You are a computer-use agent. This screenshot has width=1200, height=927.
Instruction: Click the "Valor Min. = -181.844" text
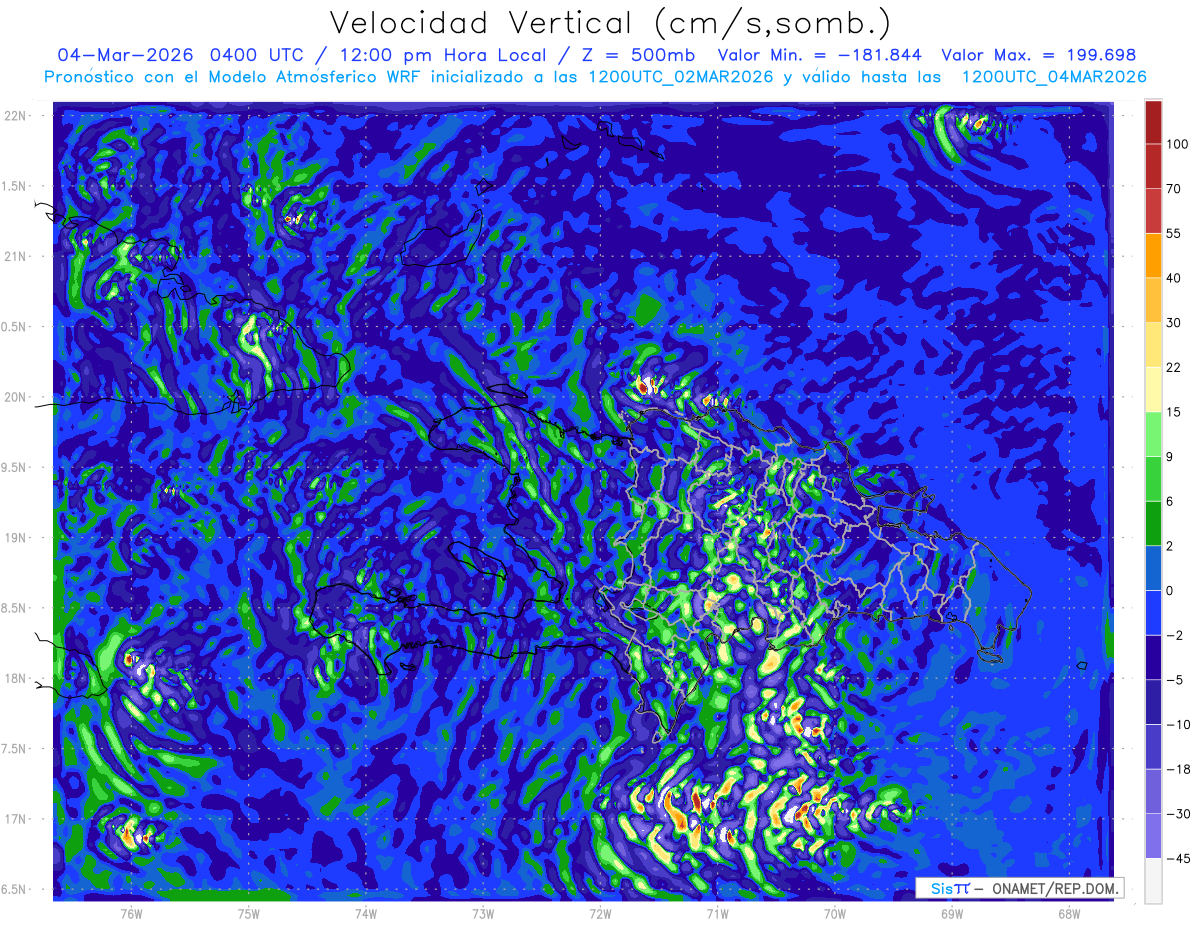(x=821, y=55)
